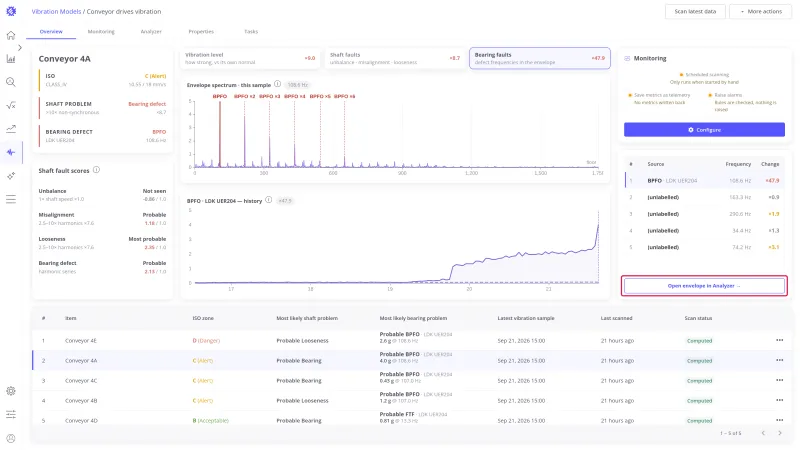This screenshot has width=800, height=450.
Task: Select Conveyor 4D table row
Action: click(412, 420)
